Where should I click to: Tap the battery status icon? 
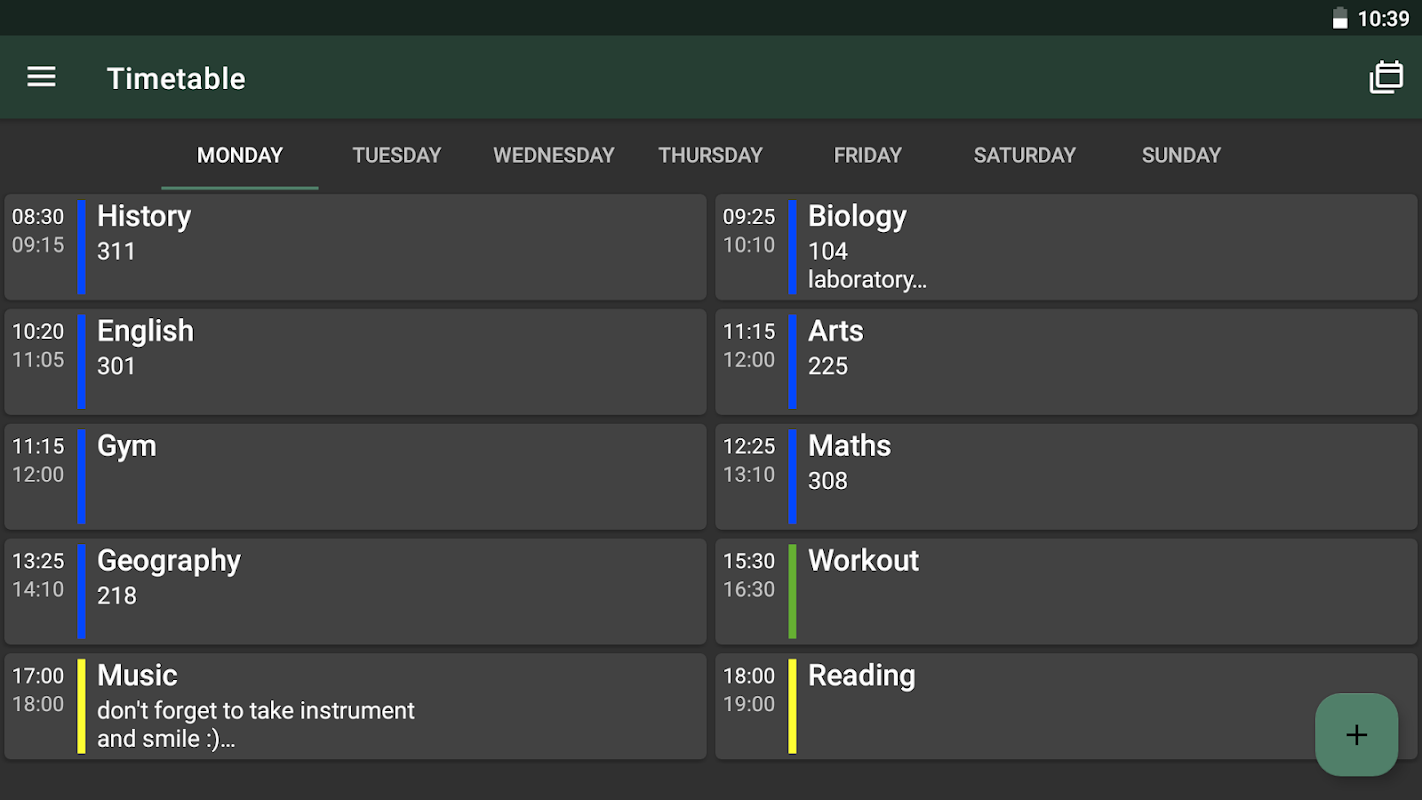[x=1340, y=18]
